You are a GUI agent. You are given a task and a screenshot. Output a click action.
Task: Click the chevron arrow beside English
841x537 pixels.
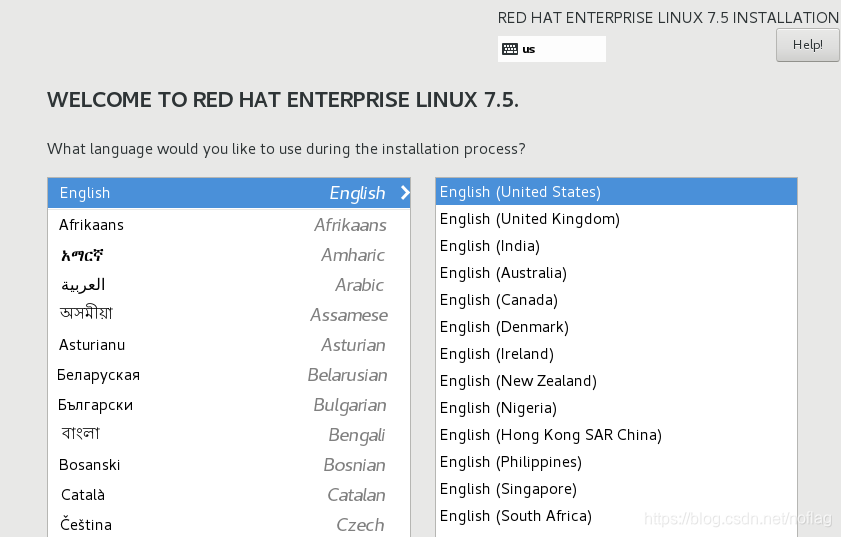pos(405,193)
